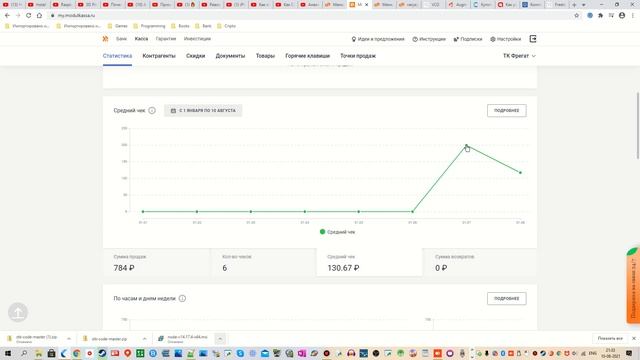Click the scroll-to-top arrow circle button
640x360 pixels.
[x=18, y=312]
